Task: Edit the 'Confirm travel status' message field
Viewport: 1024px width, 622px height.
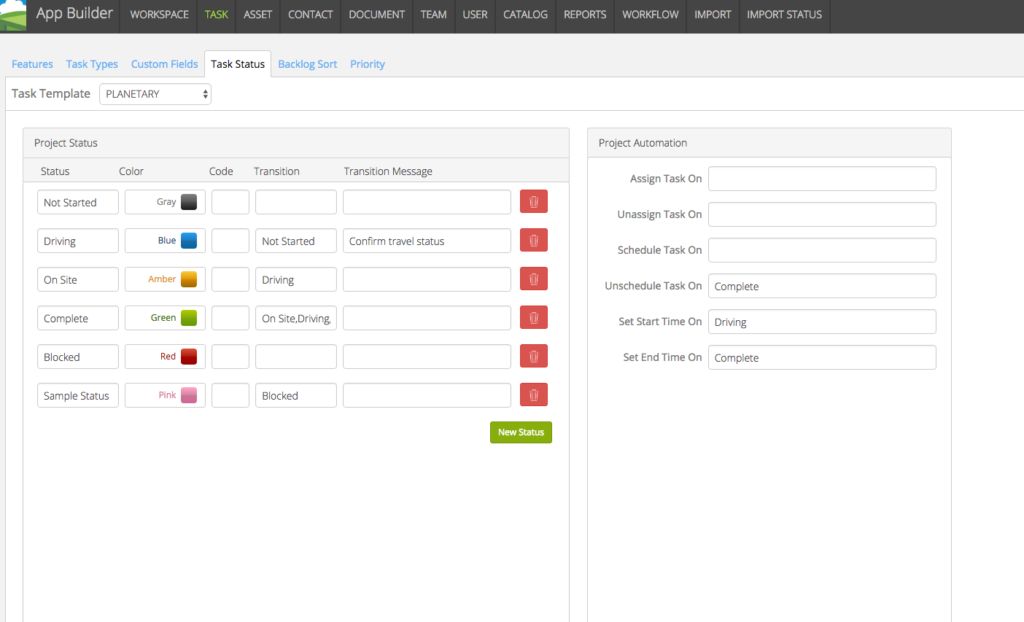Action: point(427,240)
